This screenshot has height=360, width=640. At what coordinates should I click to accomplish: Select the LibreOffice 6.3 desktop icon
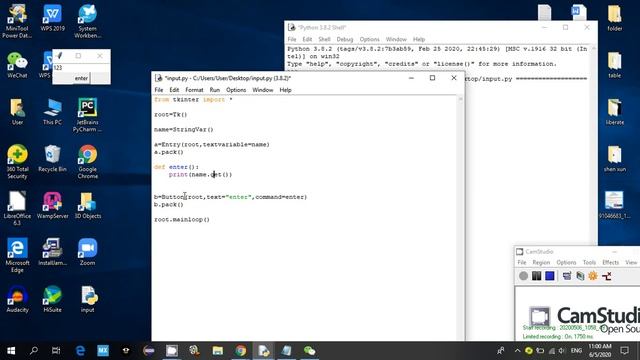pos(17,208)
